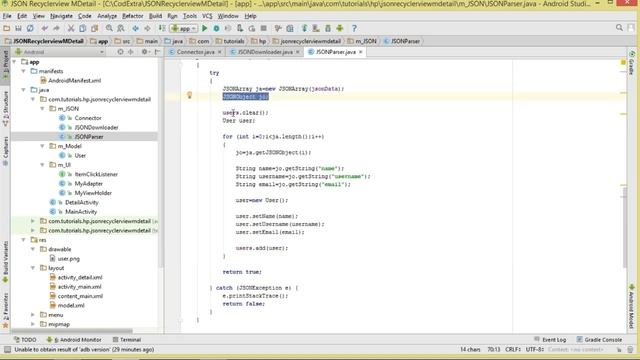Expand the menu folder
Screen dimensions: 640x360
pos(33,315)
